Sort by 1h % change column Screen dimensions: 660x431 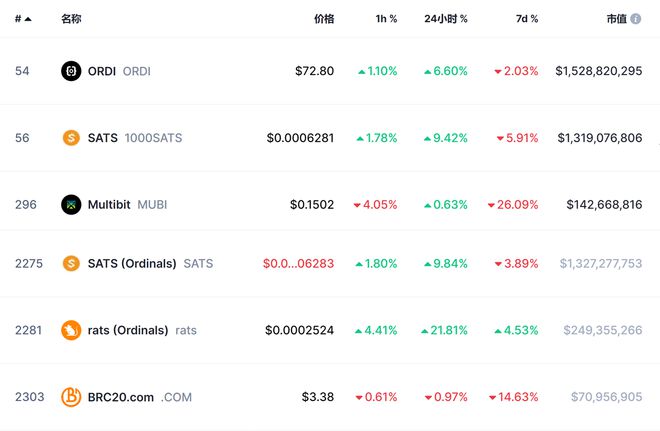386,19
